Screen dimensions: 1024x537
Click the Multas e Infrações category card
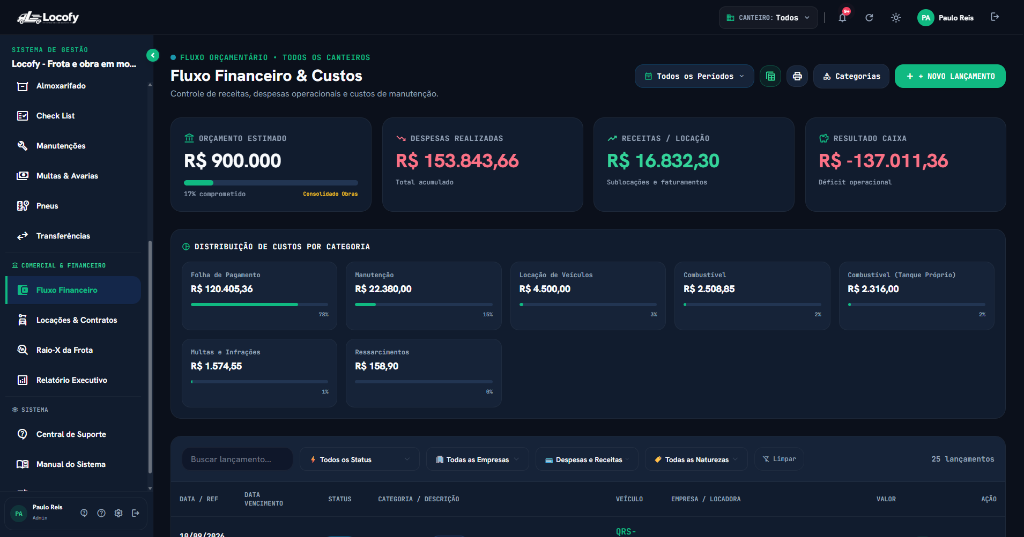(259, 373)
